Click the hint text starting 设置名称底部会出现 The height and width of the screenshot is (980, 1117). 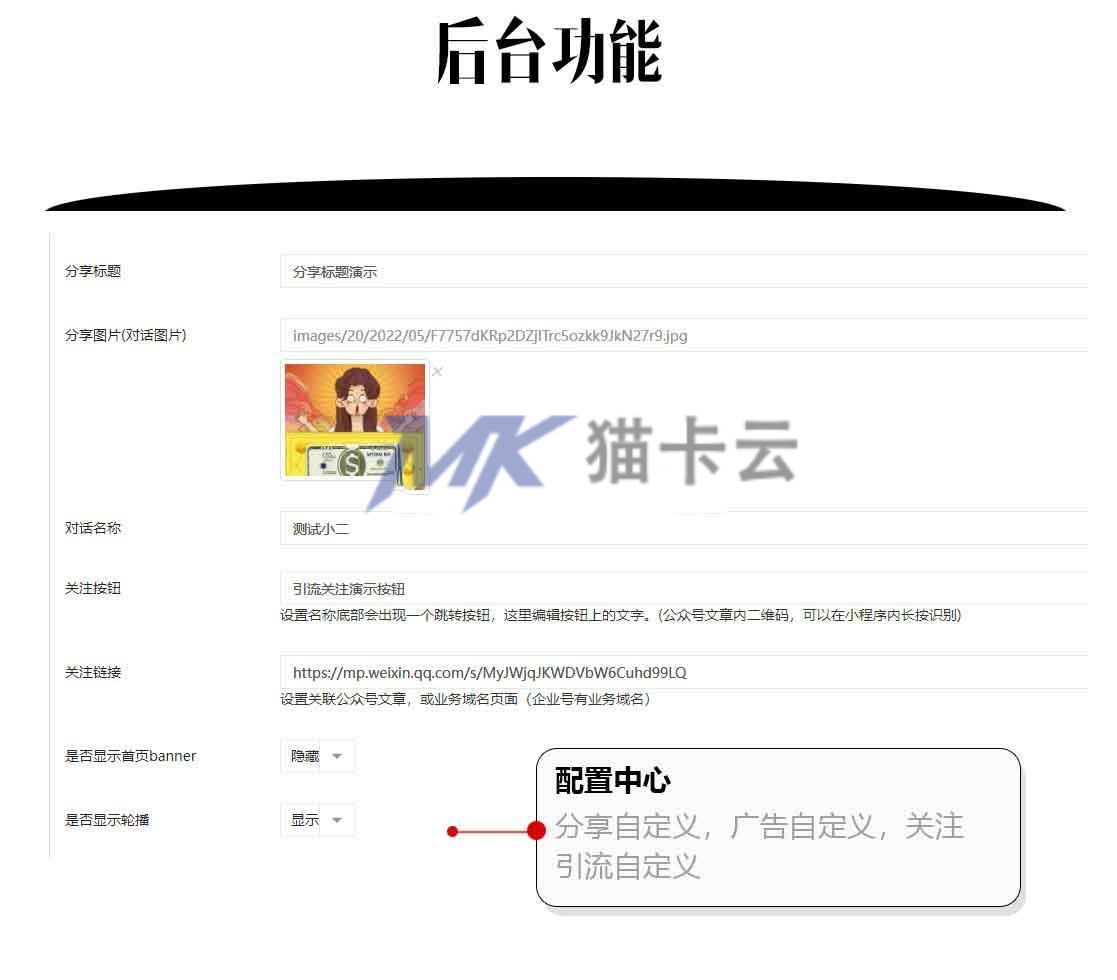[620, 615]
